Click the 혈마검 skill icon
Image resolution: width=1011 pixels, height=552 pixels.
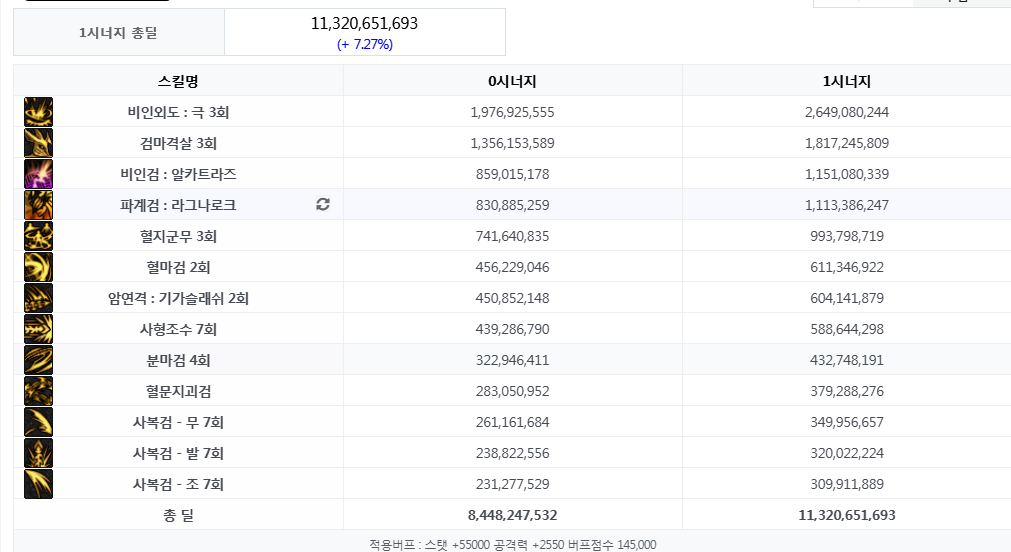[x=39, y=267]
